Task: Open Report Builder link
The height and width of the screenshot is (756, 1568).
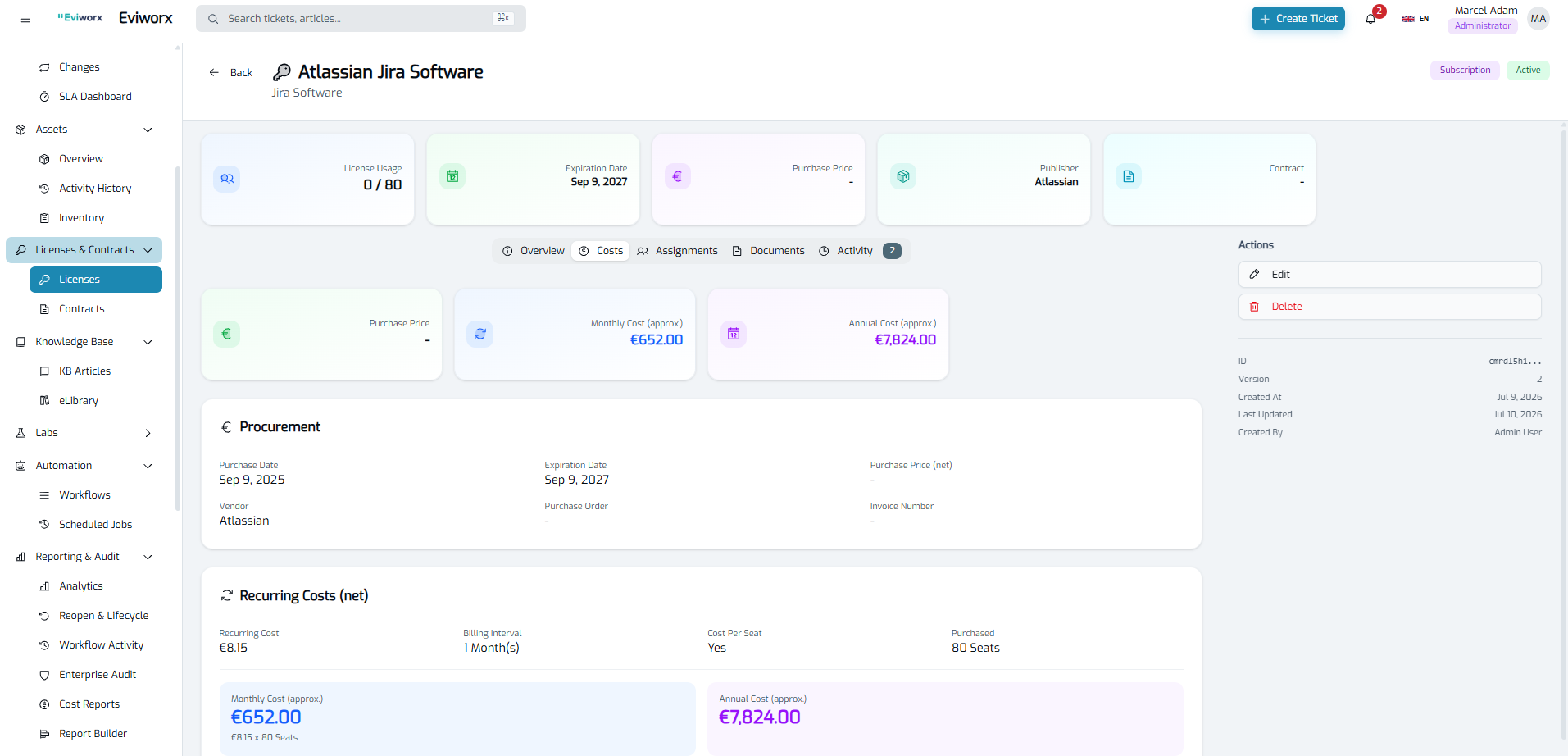Action: coord(96,734)
